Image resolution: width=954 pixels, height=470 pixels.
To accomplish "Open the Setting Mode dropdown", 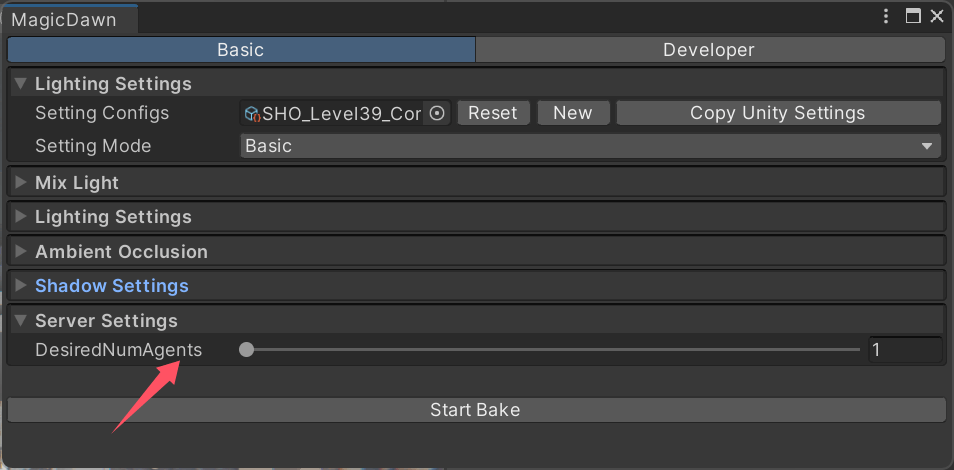I will [x=590, y=146].
